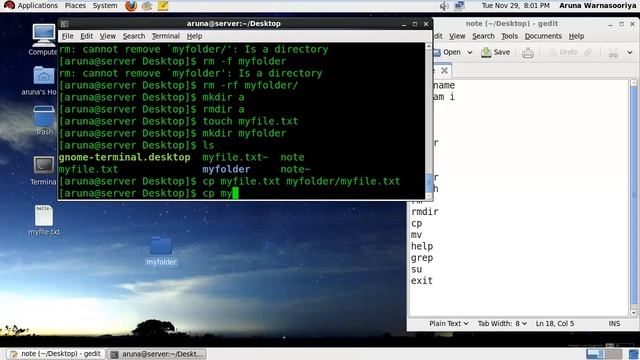Viewport: 640px width, 360px height.
Task: Click the gedit Open button
Action: [x=448, y=52]
